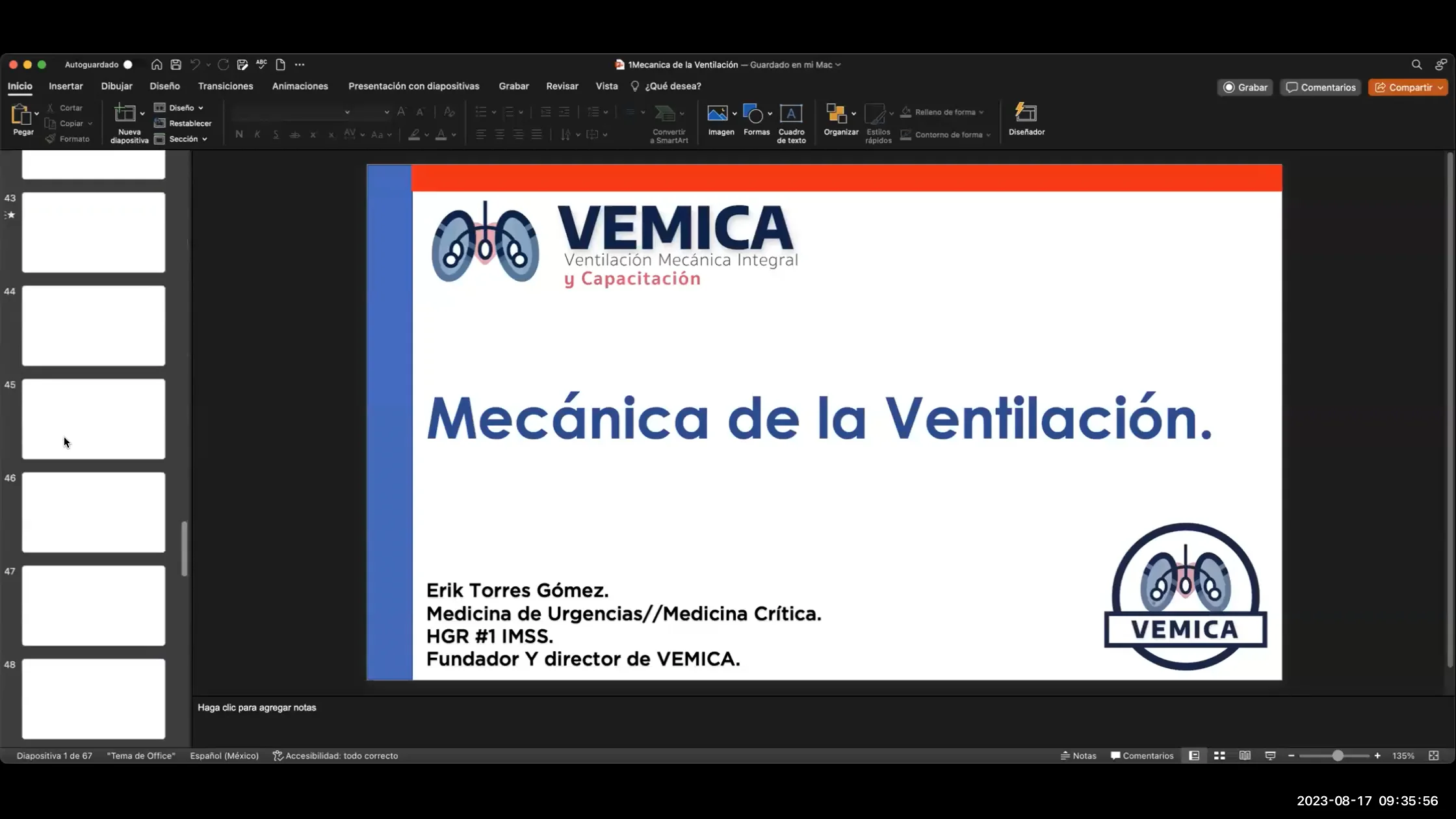1456x819 pixels.
Task: Expand Nueva diapositiva dropdown arrow
Action: [x=142, y=114]
